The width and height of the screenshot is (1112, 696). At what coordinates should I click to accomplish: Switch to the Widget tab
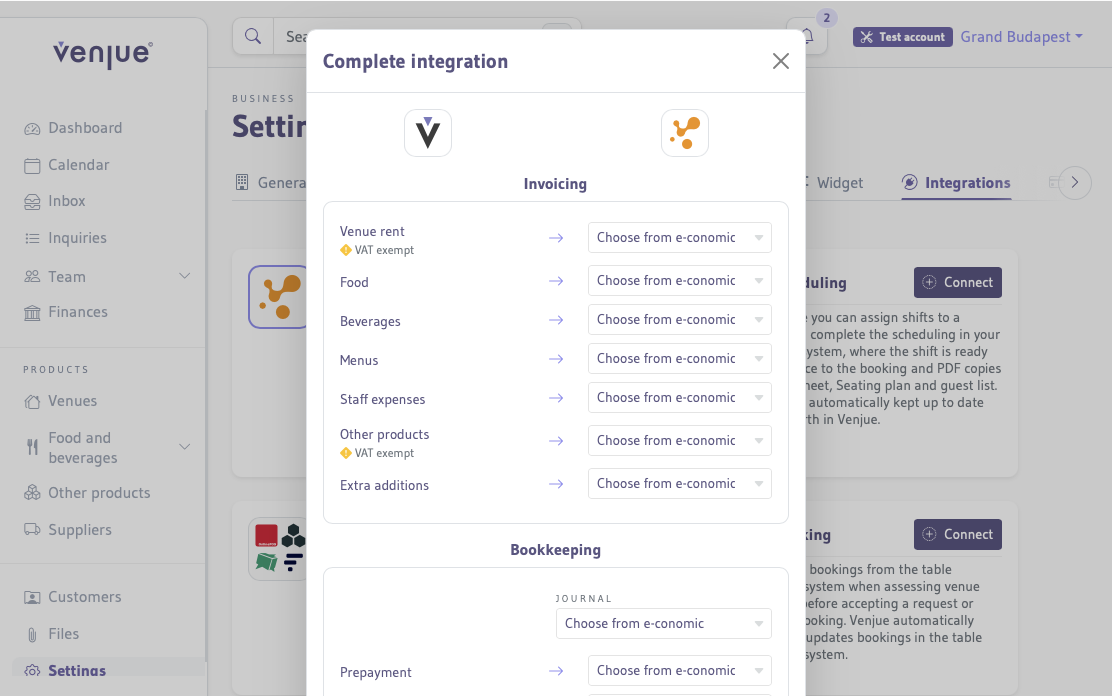tap(837, 183)
